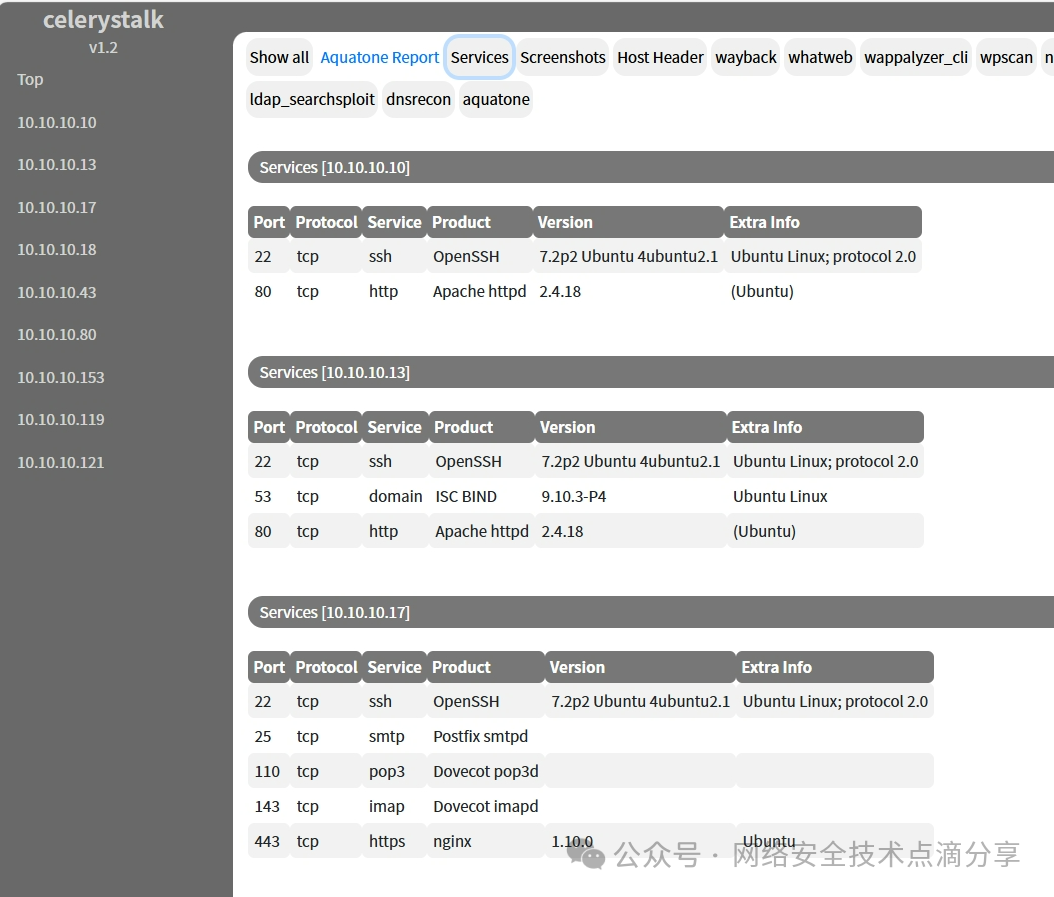Click Protocol column header in 10.10.10.13 table
Screen dimensions: 1054x897
[x=326, y=428]
